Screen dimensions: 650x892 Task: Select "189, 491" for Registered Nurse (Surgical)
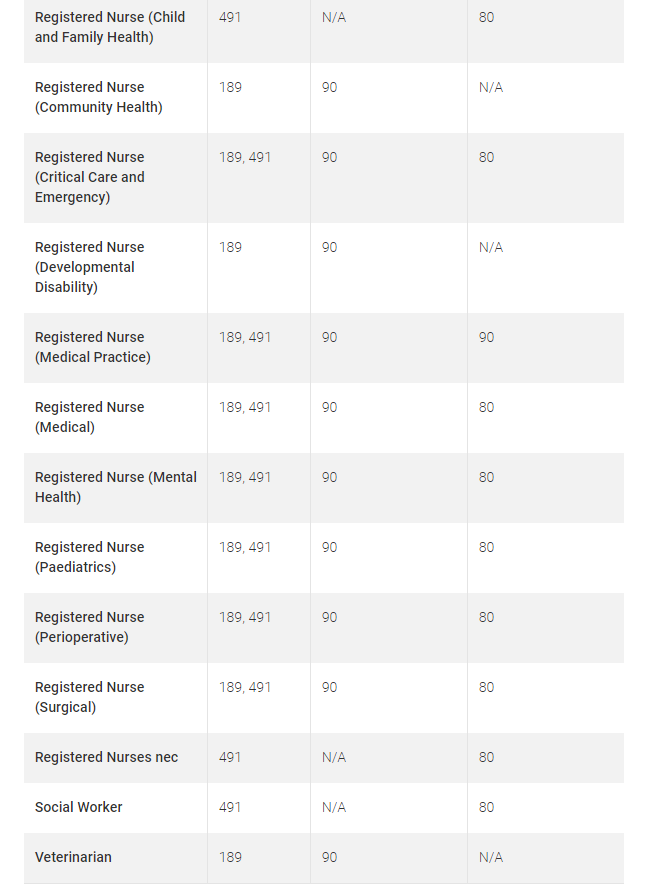pos(245,687)
